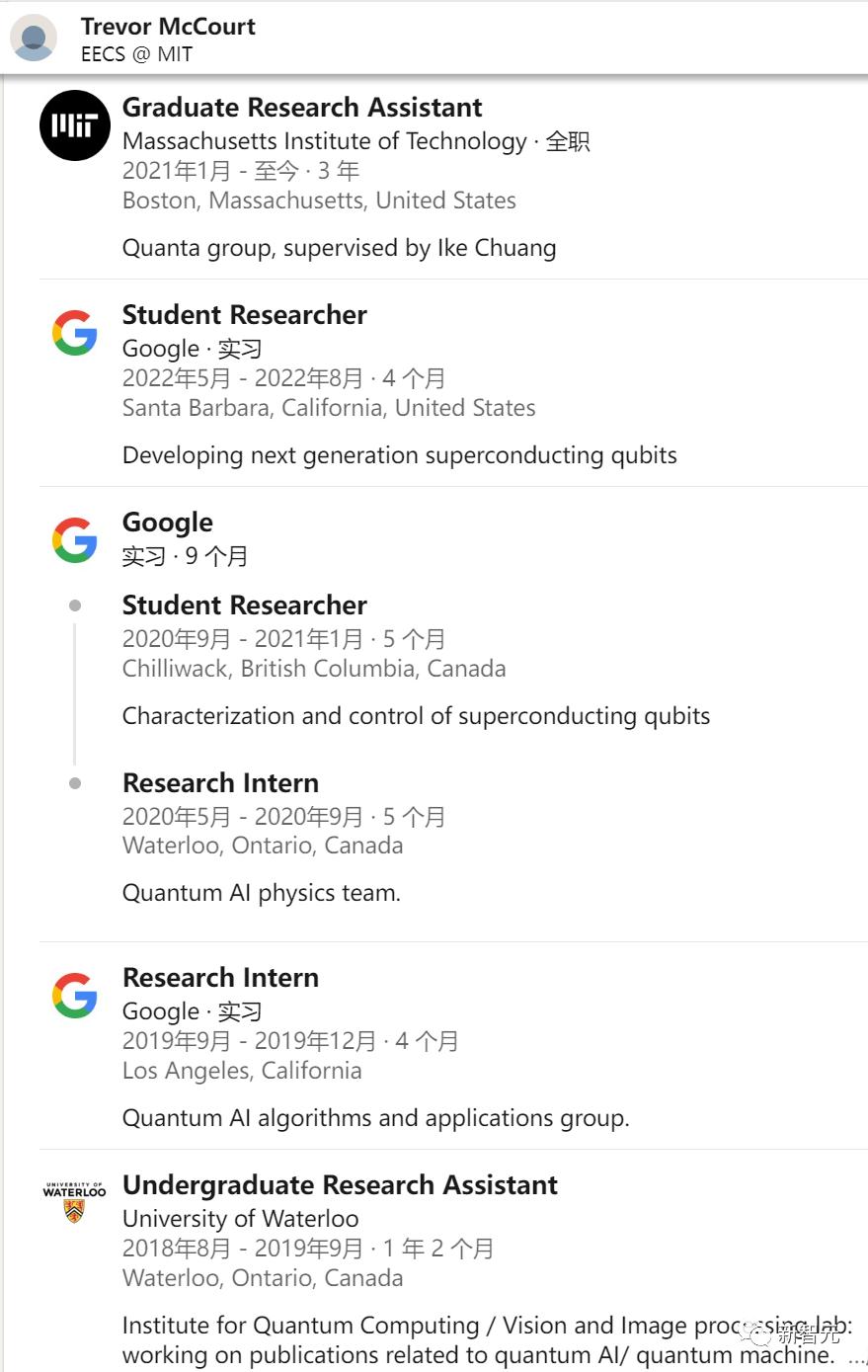The height and width of the screenshot is (1372, 868).
Task: Select University of Waterloo company name text
Action: point(240,1218)
